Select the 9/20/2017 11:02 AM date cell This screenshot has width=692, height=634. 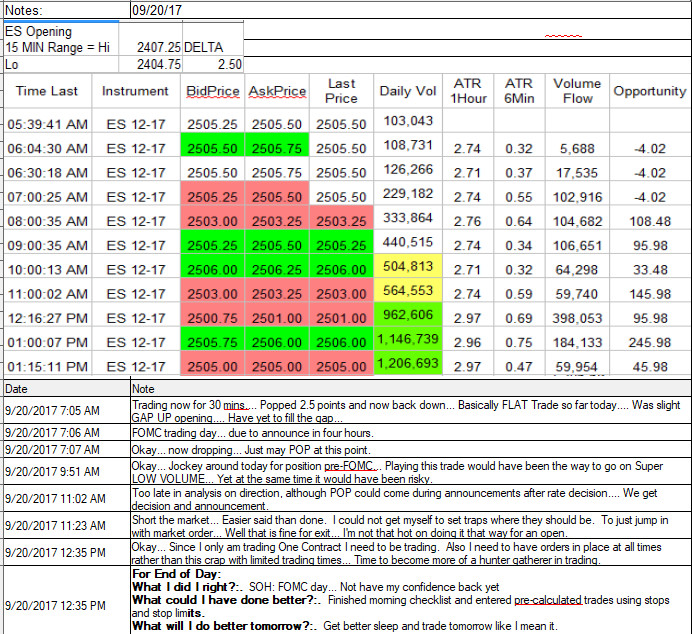coord(67,499)
